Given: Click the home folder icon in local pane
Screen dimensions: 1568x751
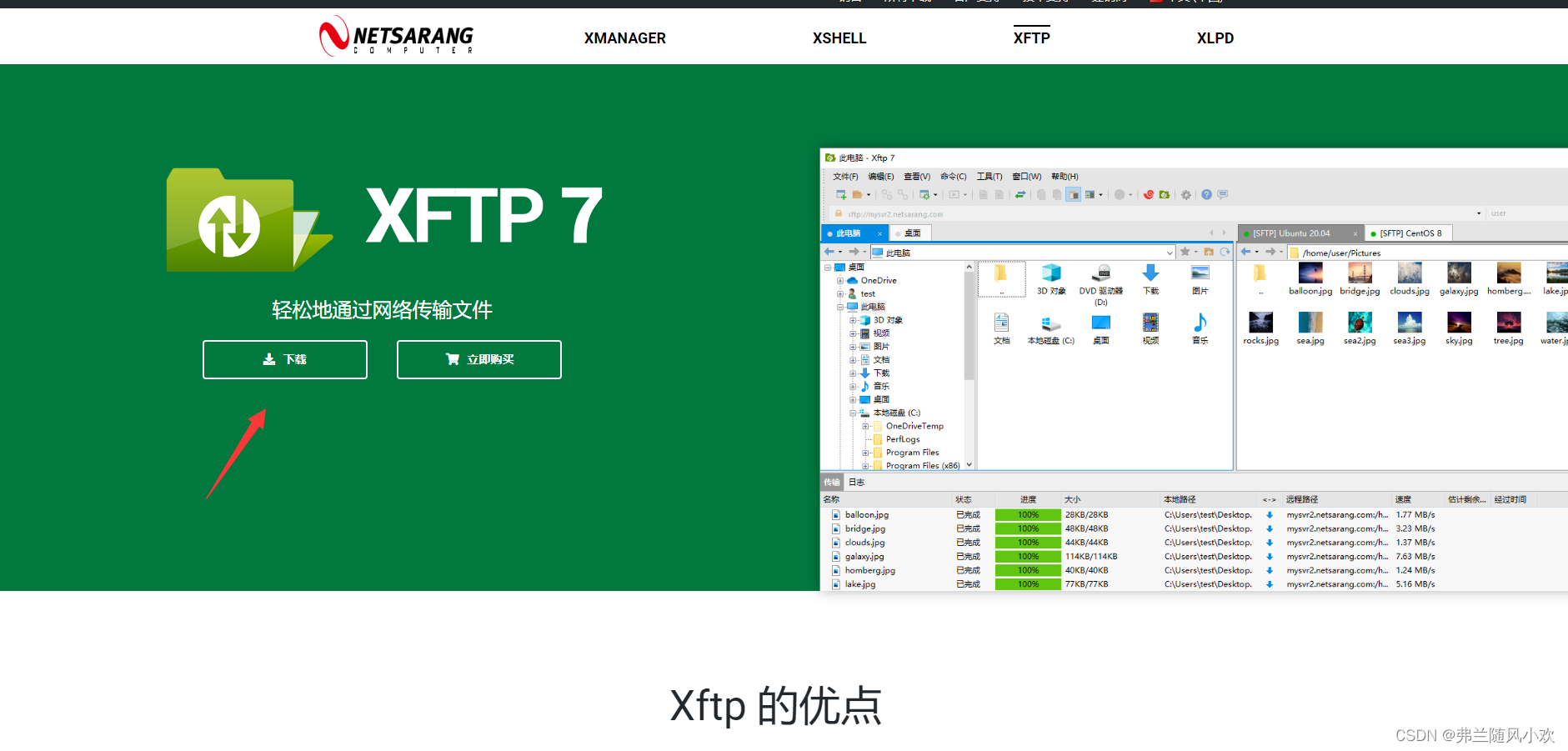Looking at the screenshot, I should (x=1209, y=252).
